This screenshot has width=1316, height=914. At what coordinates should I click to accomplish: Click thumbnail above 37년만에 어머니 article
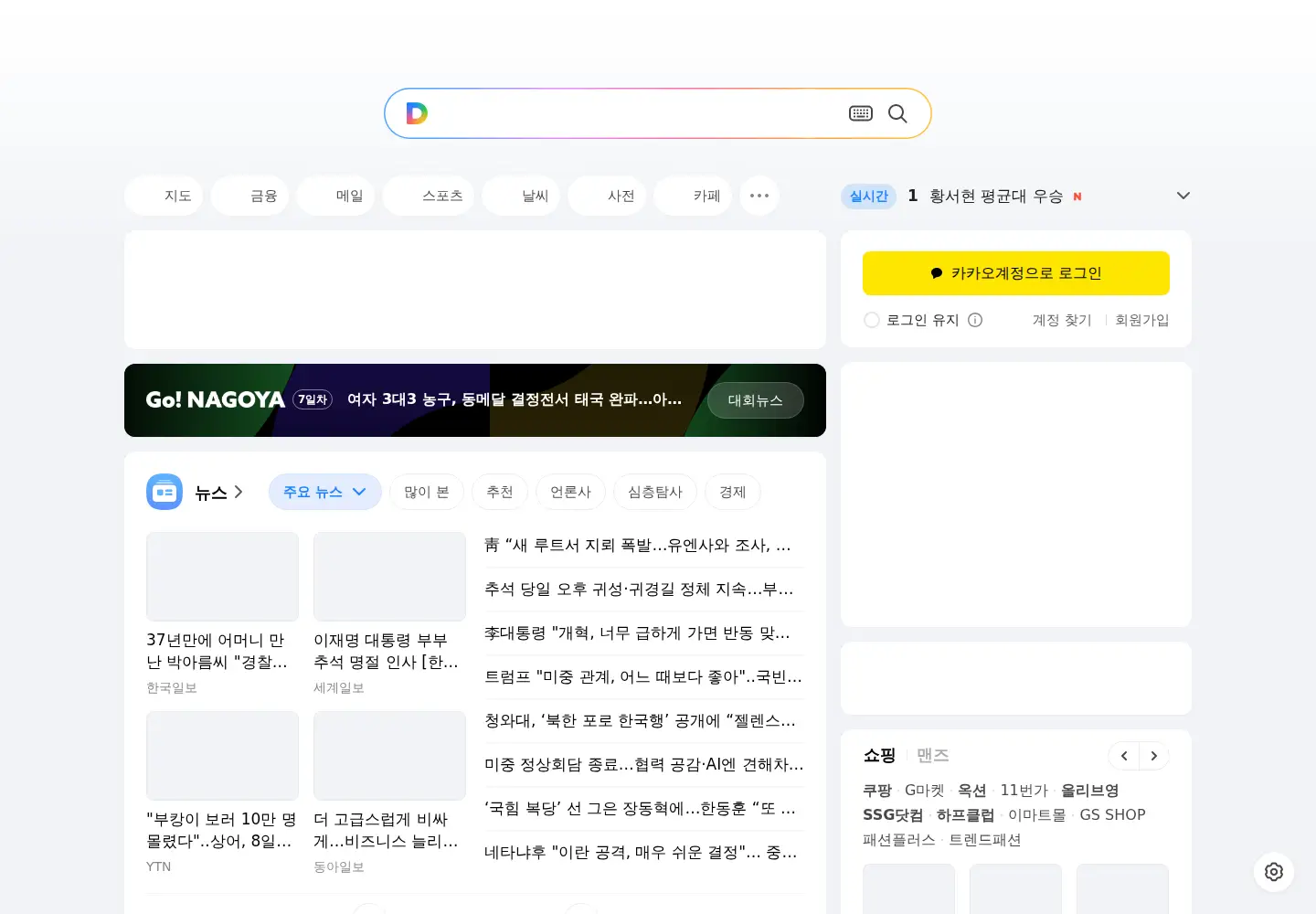pos(222,577)
